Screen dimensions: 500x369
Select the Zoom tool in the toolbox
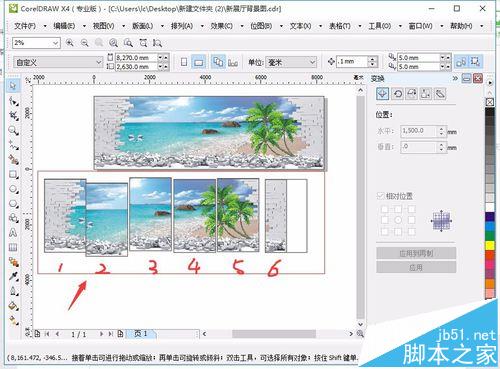tap(13, 130)
